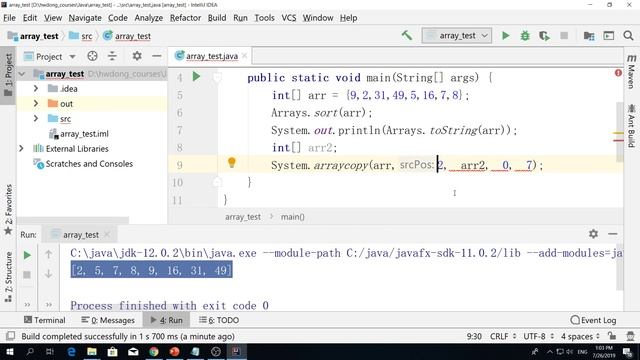This screenshot has height=360, width=640.
Task: Click the Windows Start button
Action: pos(9,351)
